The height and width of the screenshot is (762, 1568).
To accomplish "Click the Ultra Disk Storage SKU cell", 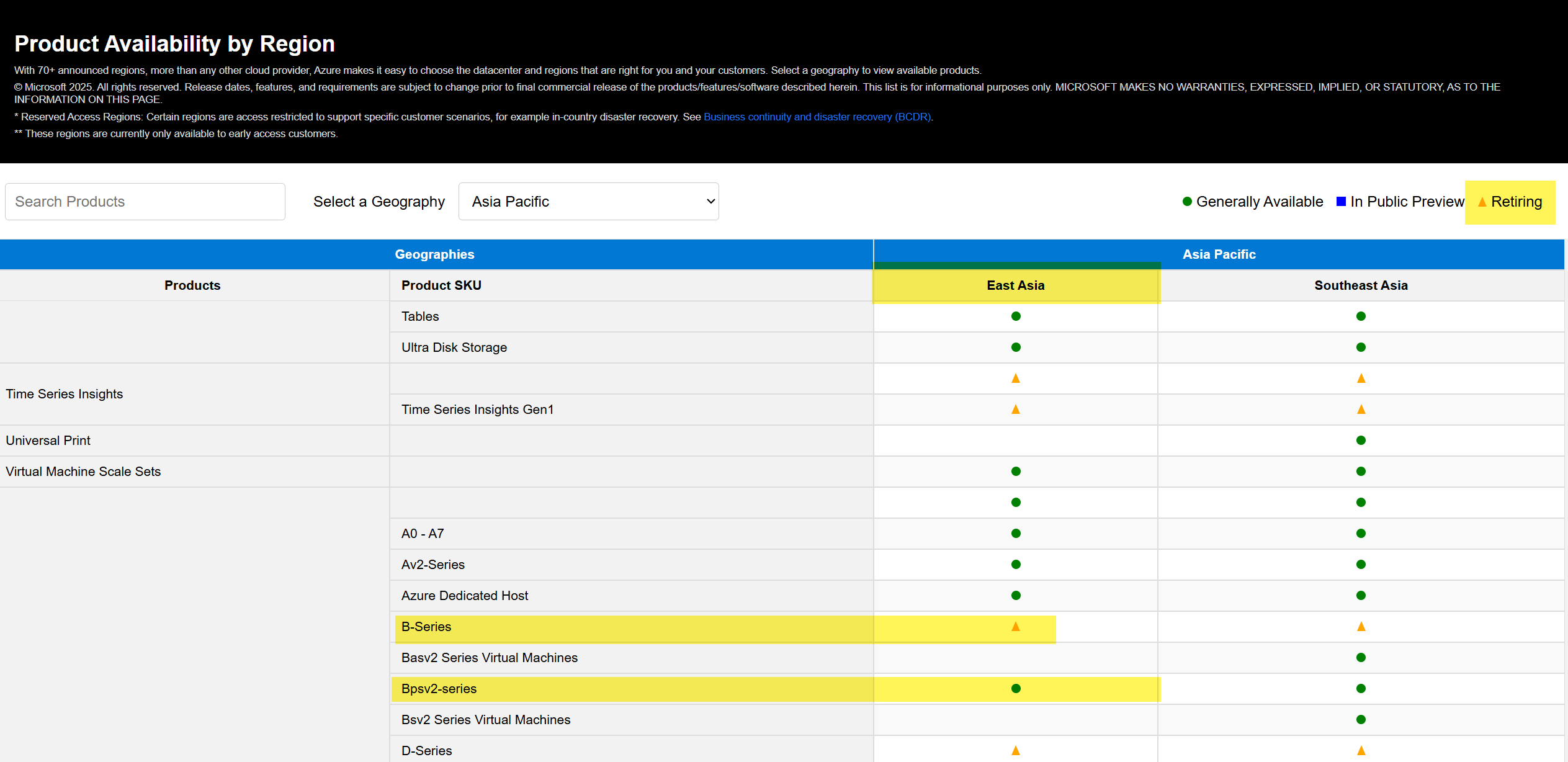I will click(x=632, y=347).
